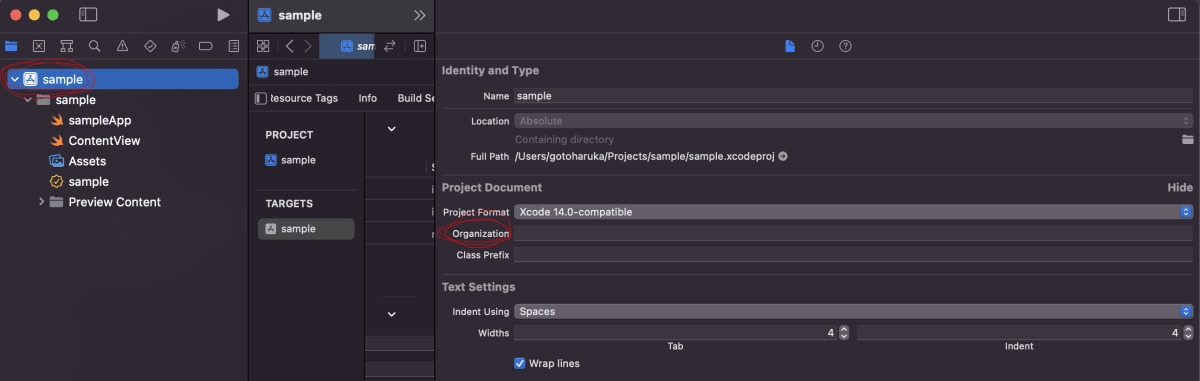Open the Indent Using dropdown
The height and width of the screenshot is (381, 1200).
[x=853, y=312]
